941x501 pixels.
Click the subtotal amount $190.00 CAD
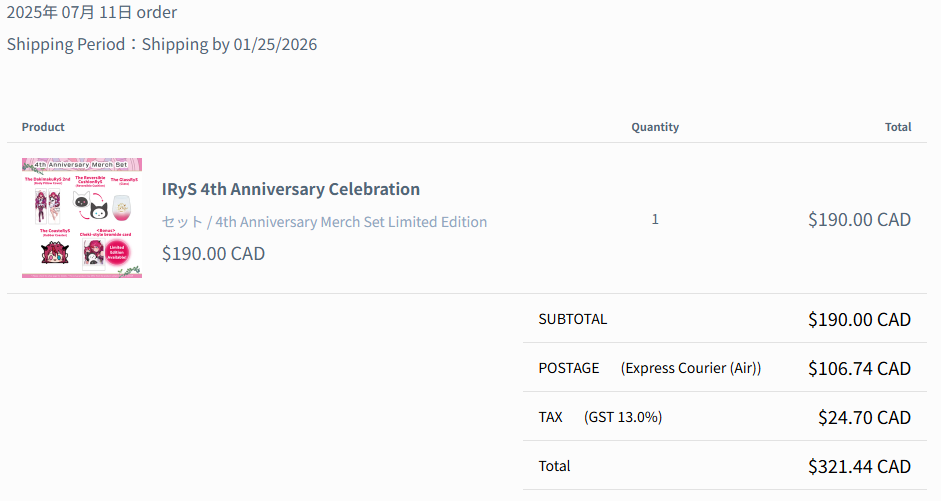(x=859, y=320)
